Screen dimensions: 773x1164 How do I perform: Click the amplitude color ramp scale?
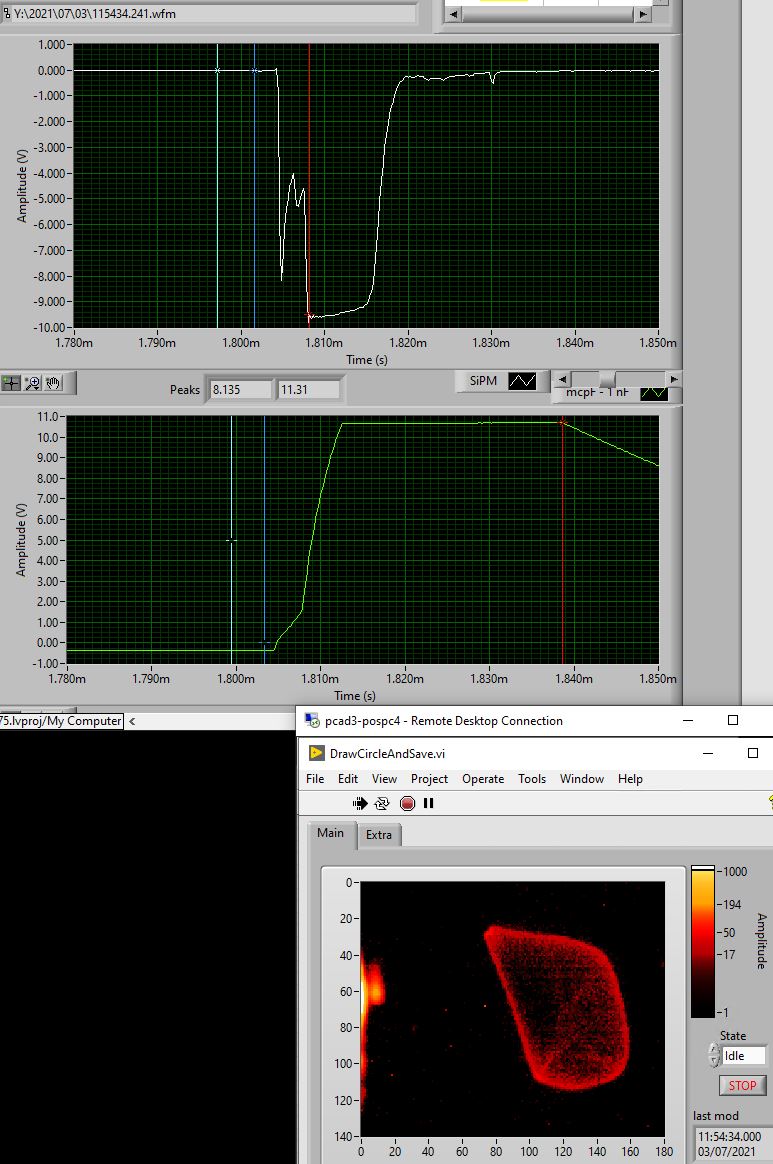click(703, 941)
